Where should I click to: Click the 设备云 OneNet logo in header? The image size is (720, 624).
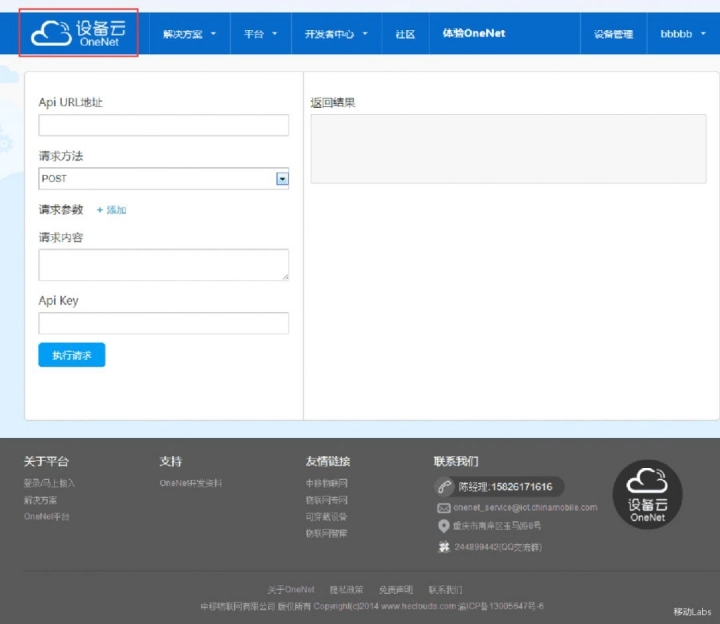click(x=78, y=32)
